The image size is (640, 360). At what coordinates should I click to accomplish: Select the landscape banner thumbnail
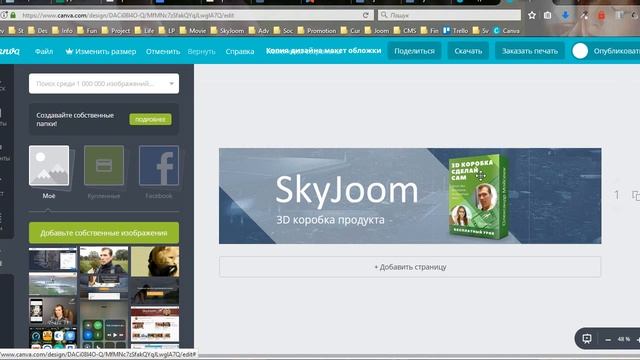click(x=53, y=284)
